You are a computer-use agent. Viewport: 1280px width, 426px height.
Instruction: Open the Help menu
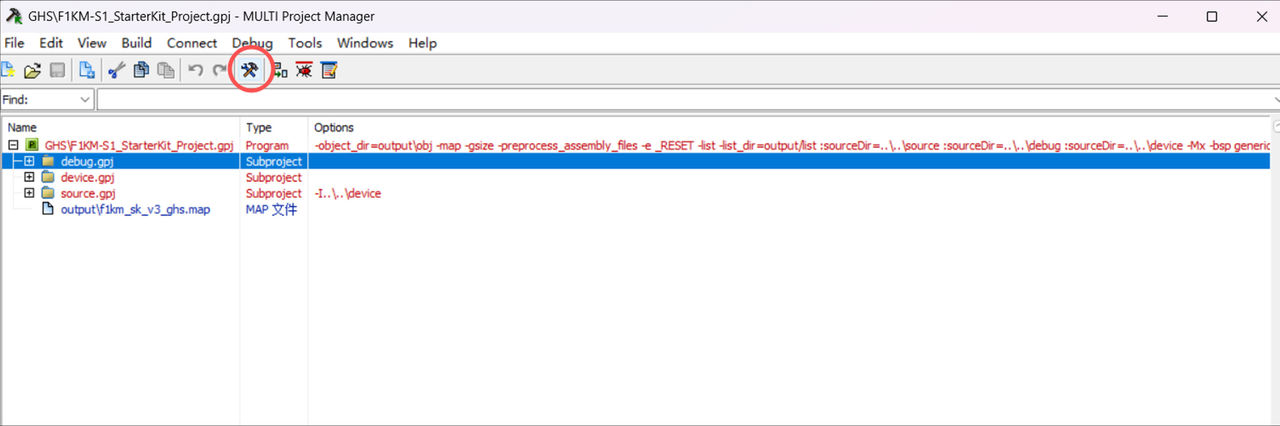[x=423, y=43]
